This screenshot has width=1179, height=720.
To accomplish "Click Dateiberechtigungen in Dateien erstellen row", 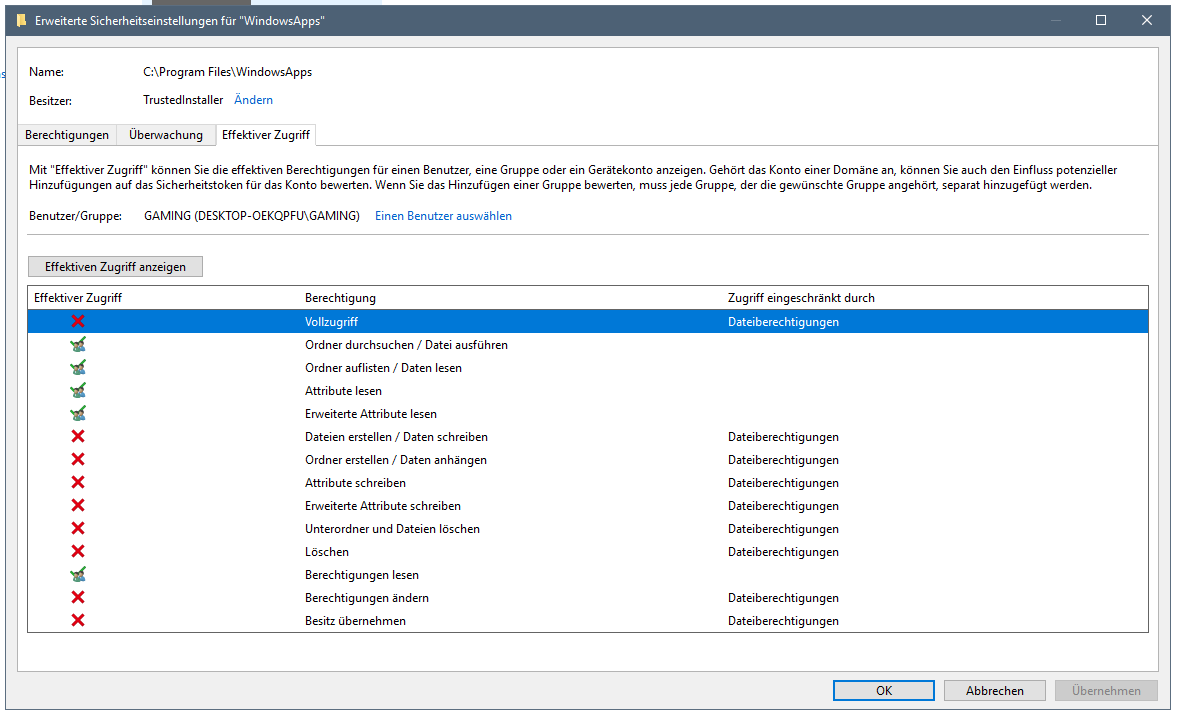I will 783,437.
